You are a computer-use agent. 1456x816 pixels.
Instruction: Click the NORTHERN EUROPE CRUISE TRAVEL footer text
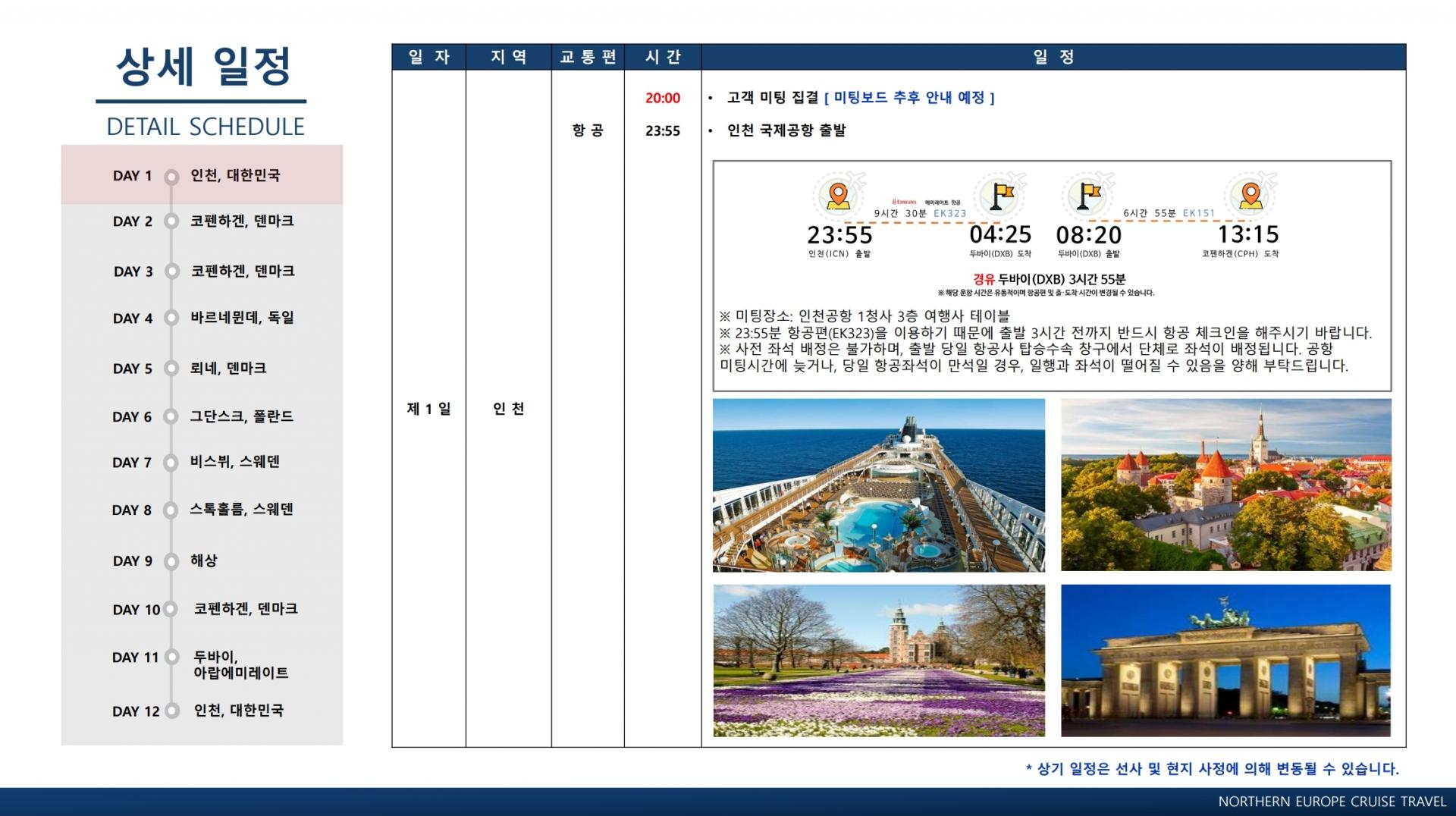[x=1332, y=802]
